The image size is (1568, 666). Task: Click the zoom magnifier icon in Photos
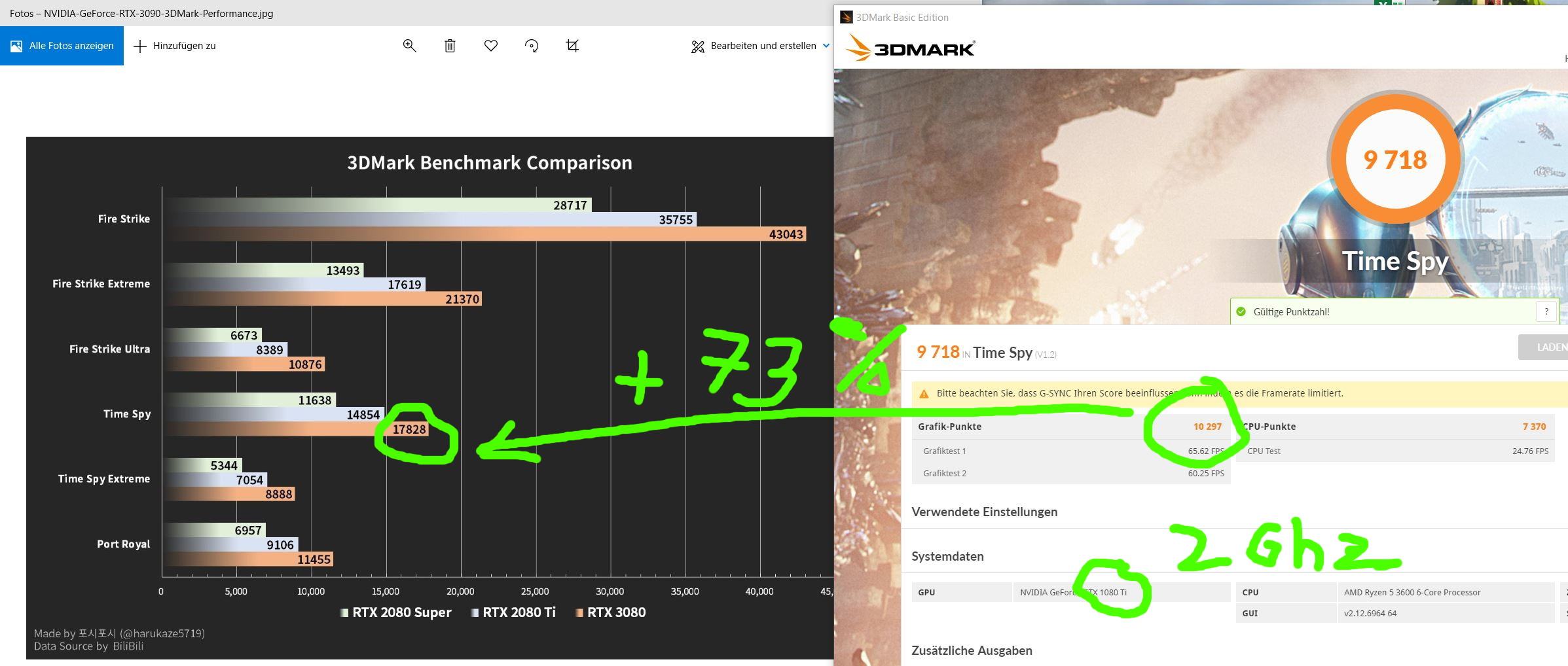click(x=410, y=46)
